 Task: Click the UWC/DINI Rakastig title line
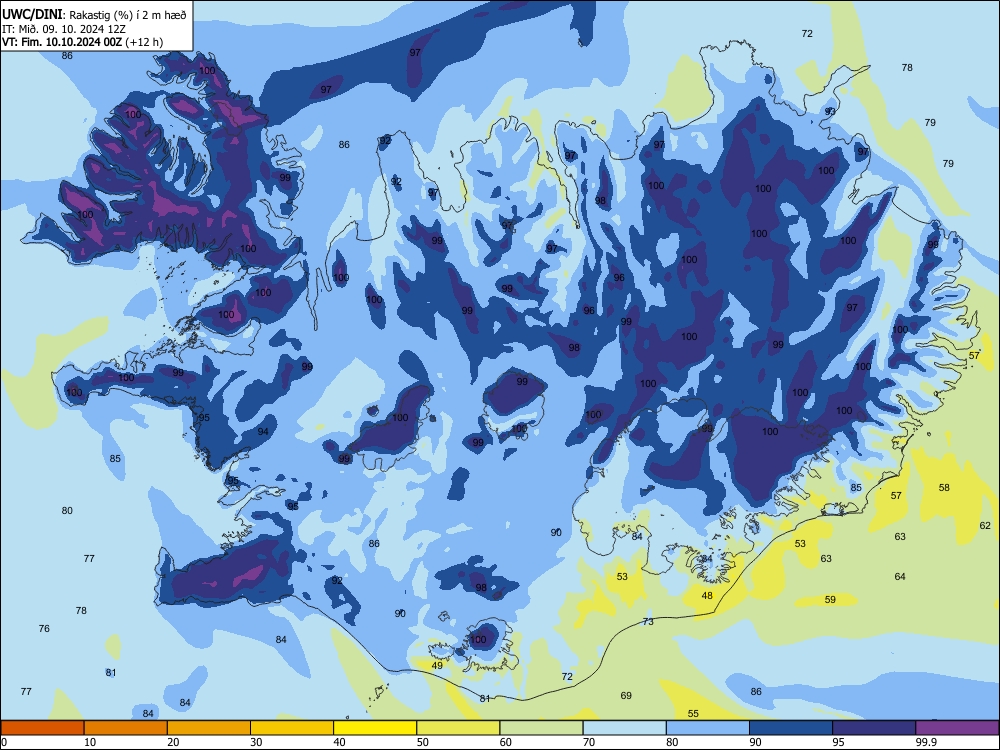tap(94, 14)
